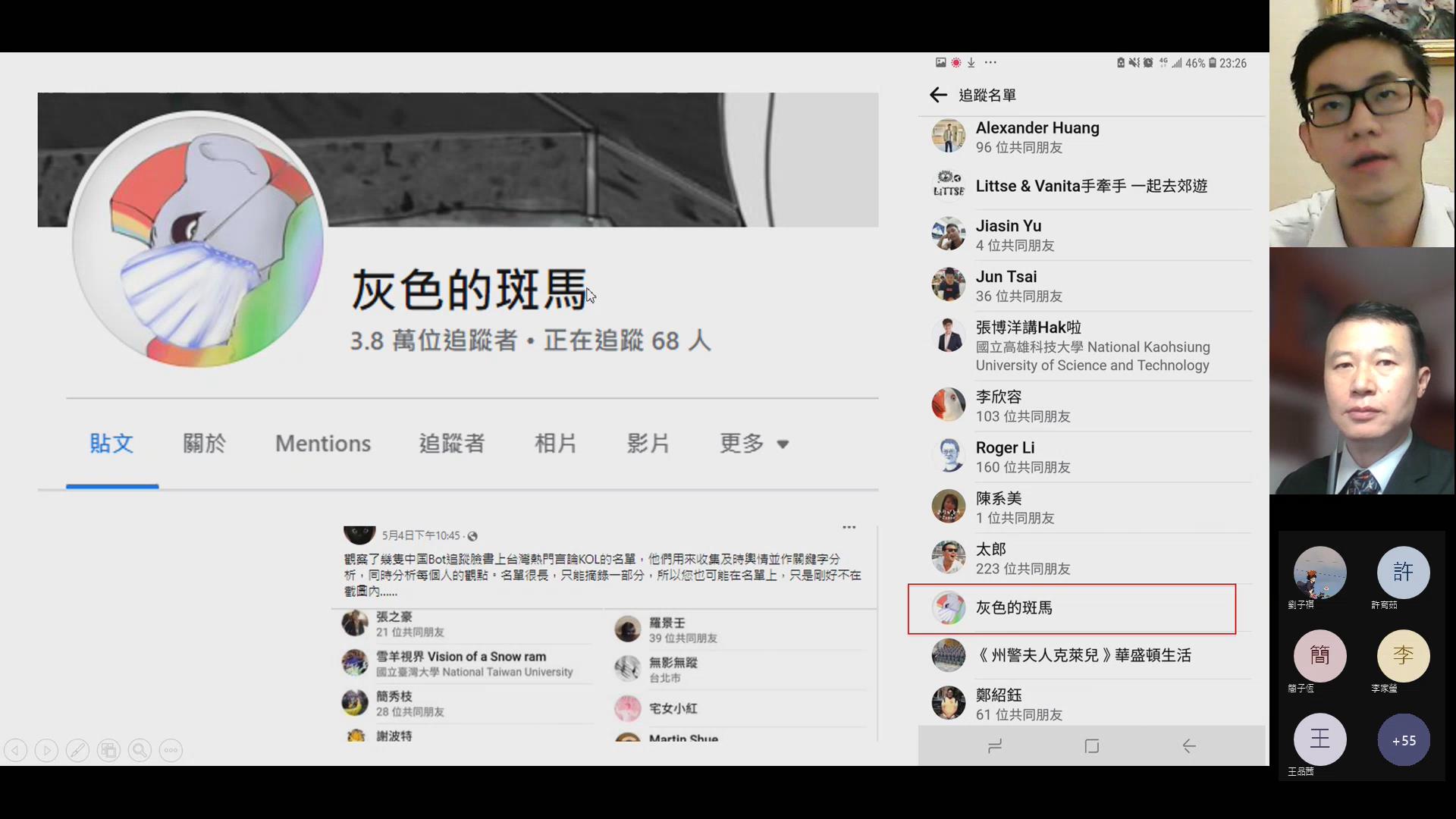Click the download icon in the status bar
1456x819 pixels.
[x=971, y=63]
